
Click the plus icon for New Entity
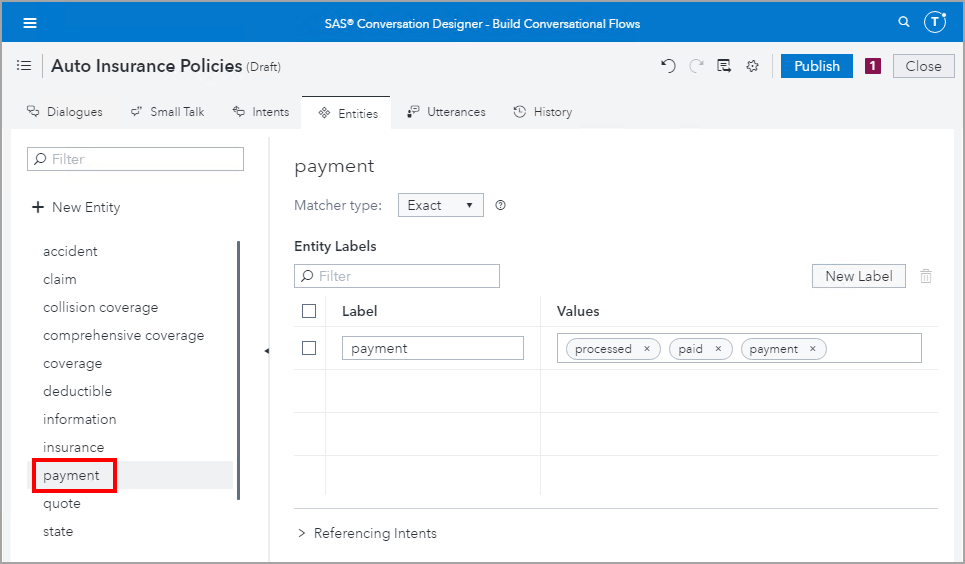pyautogui.click(x=38, y=207)
